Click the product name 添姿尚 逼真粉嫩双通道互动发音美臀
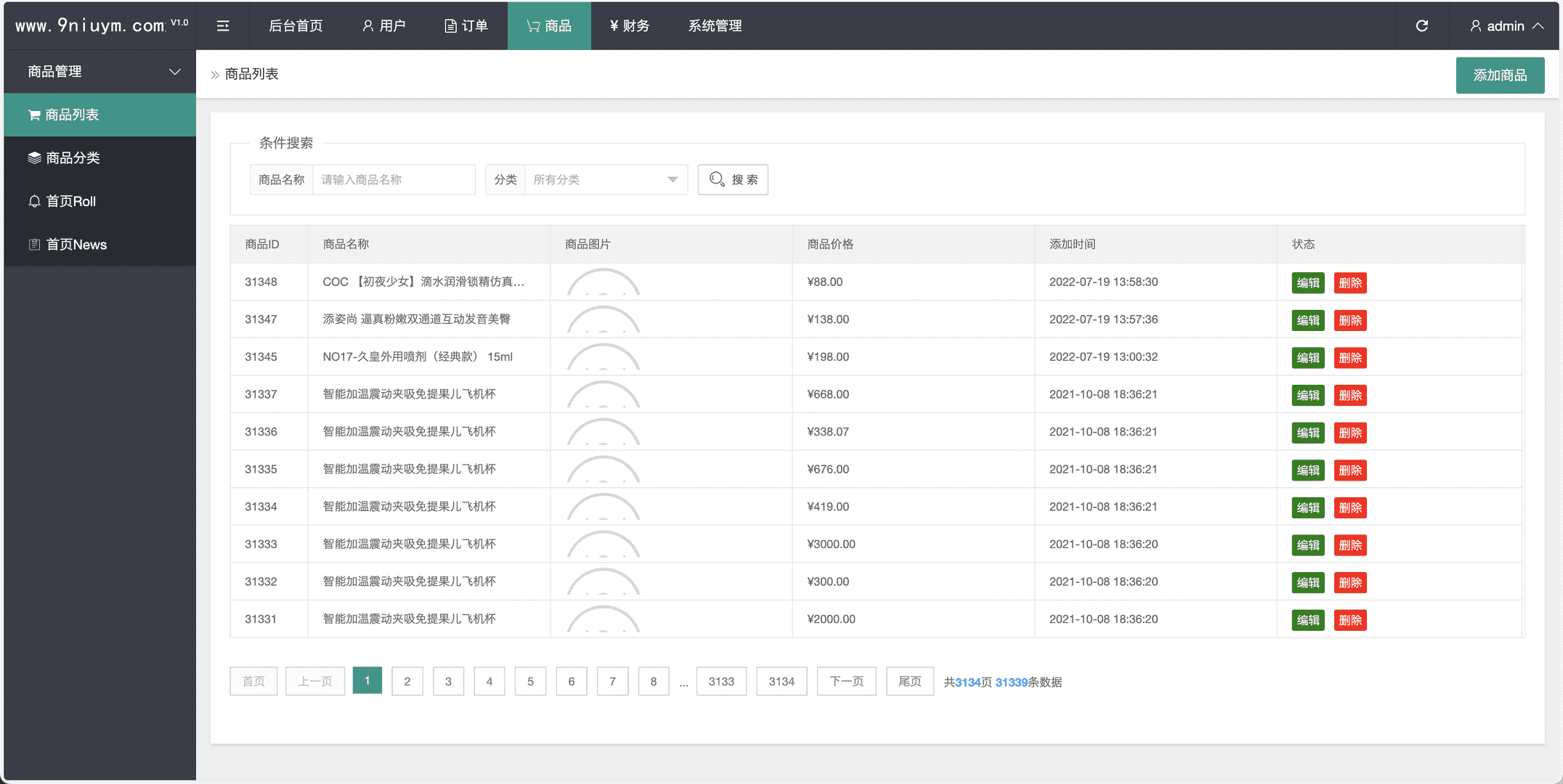Screen dimensions: 1563x784 (x=417, y=319)
